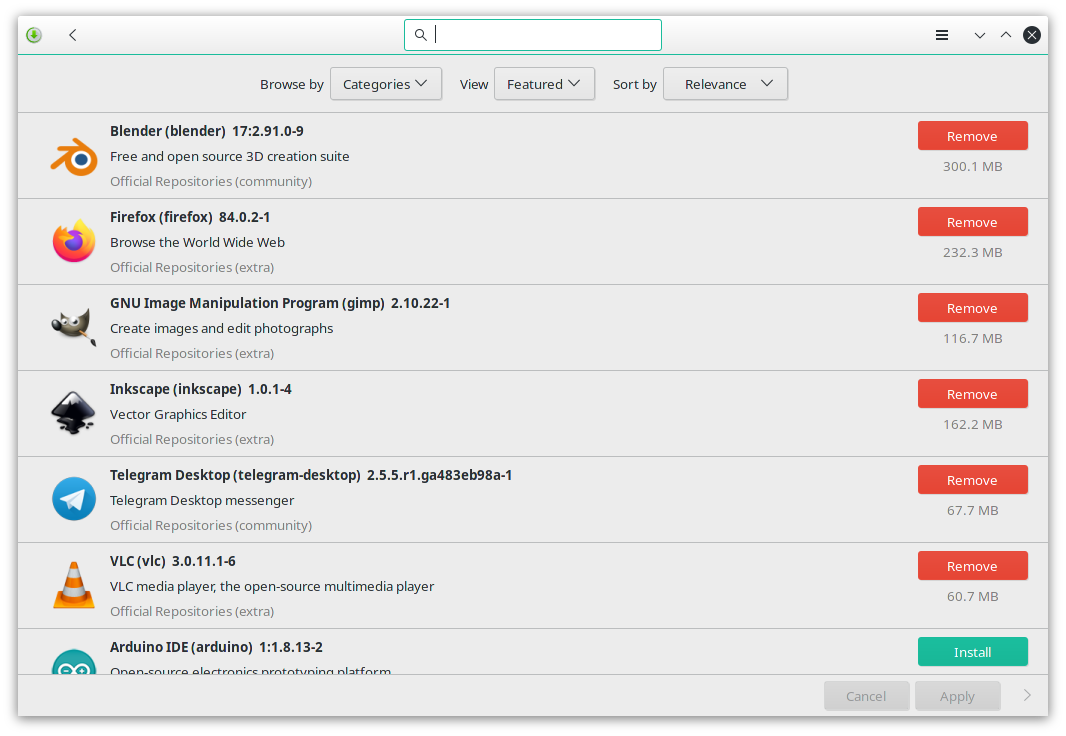1066x736 pixels.
Task: Remove Blender package
Action: click(x=972, y=136)
